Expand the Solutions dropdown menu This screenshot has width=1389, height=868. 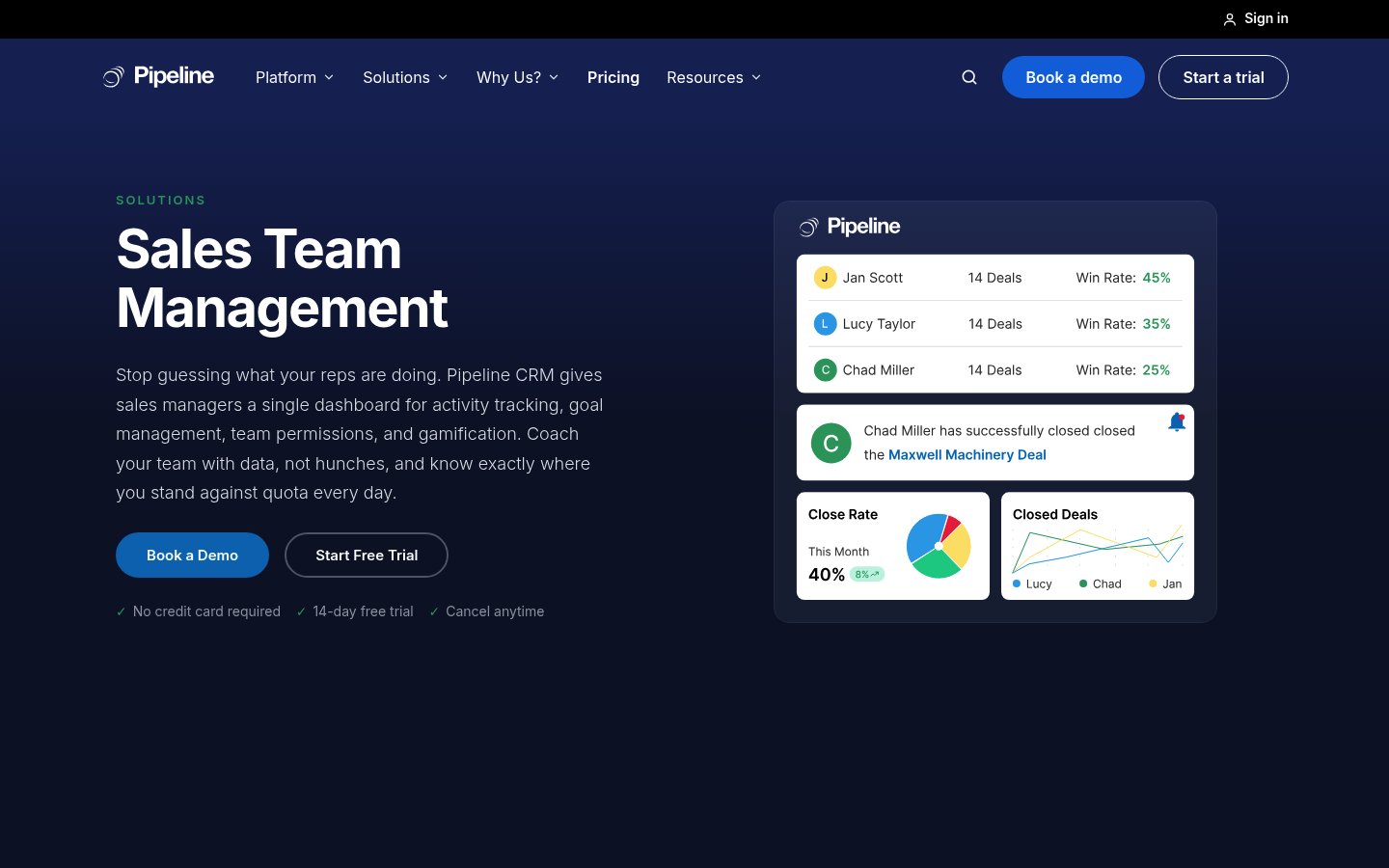(405, 77)
